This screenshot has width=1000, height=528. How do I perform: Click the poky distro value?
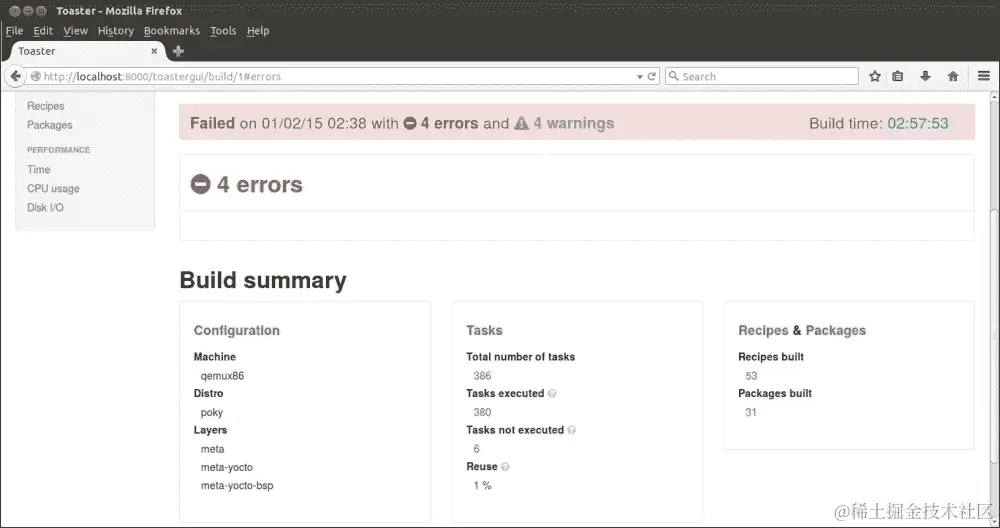[x=212, y=413]
